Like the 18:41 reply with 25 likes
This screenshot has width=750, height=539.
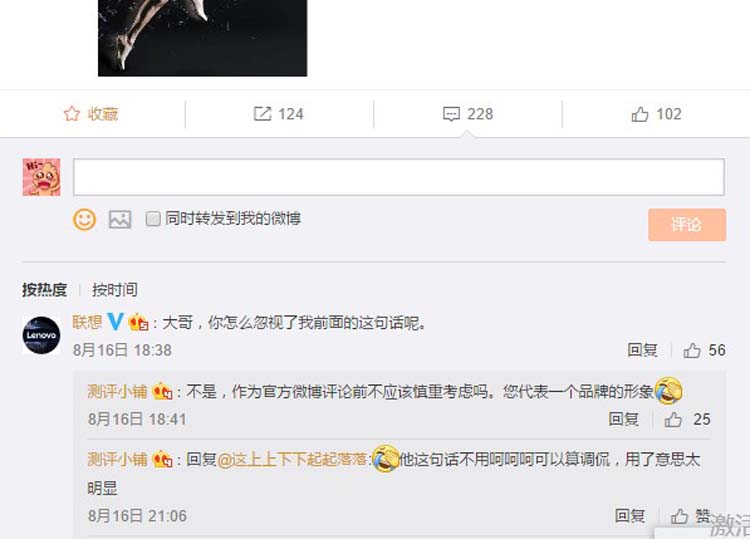[x=673, y=419]
